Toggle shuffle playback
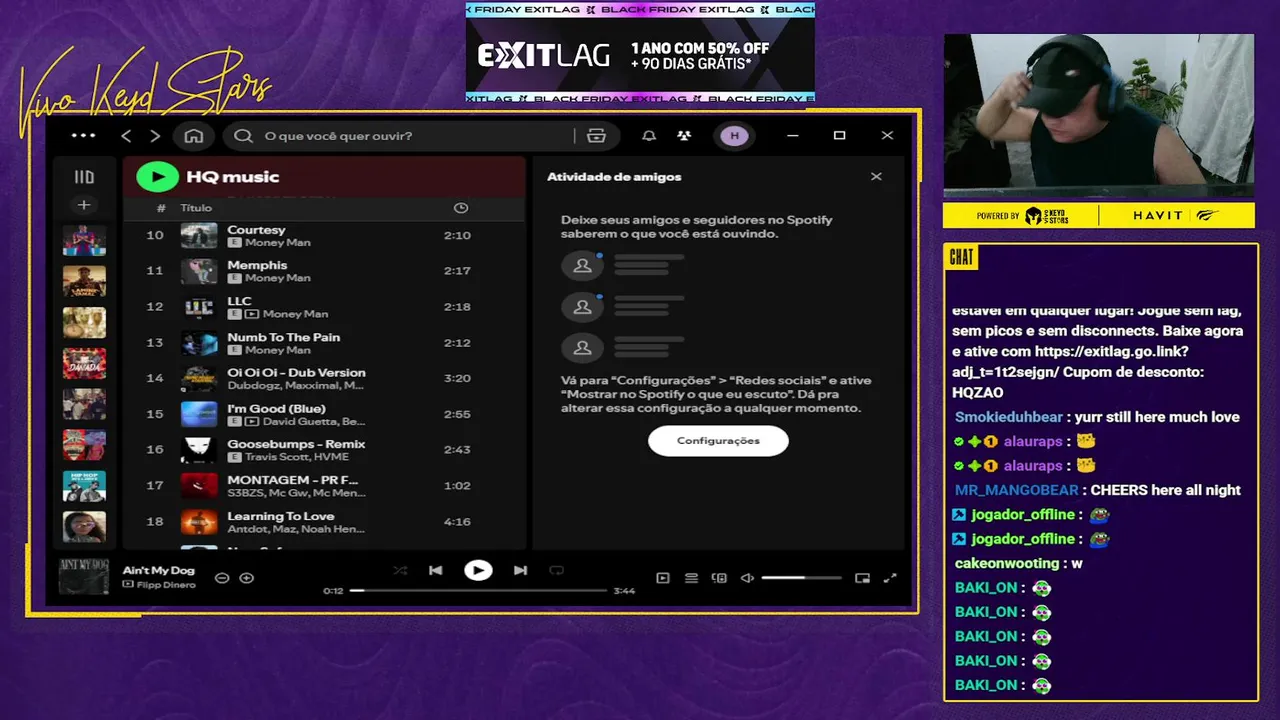This screenshot has height=720, width=1280. pos(400,571)
